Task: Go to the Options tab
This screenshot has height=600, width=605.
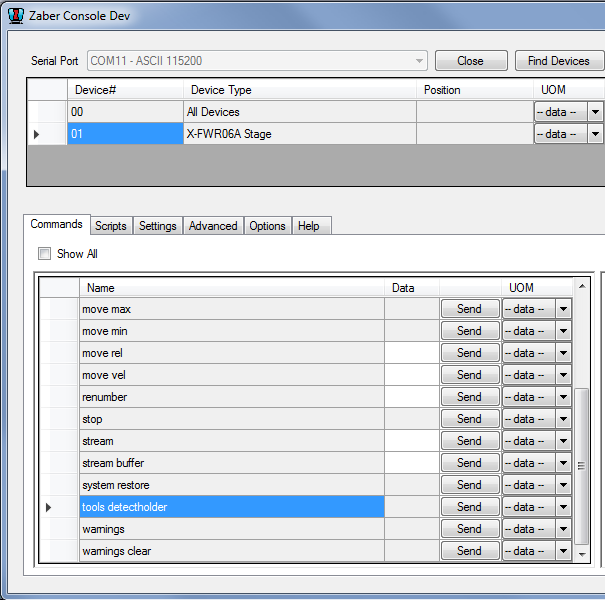Action: (x=267, y=226)
